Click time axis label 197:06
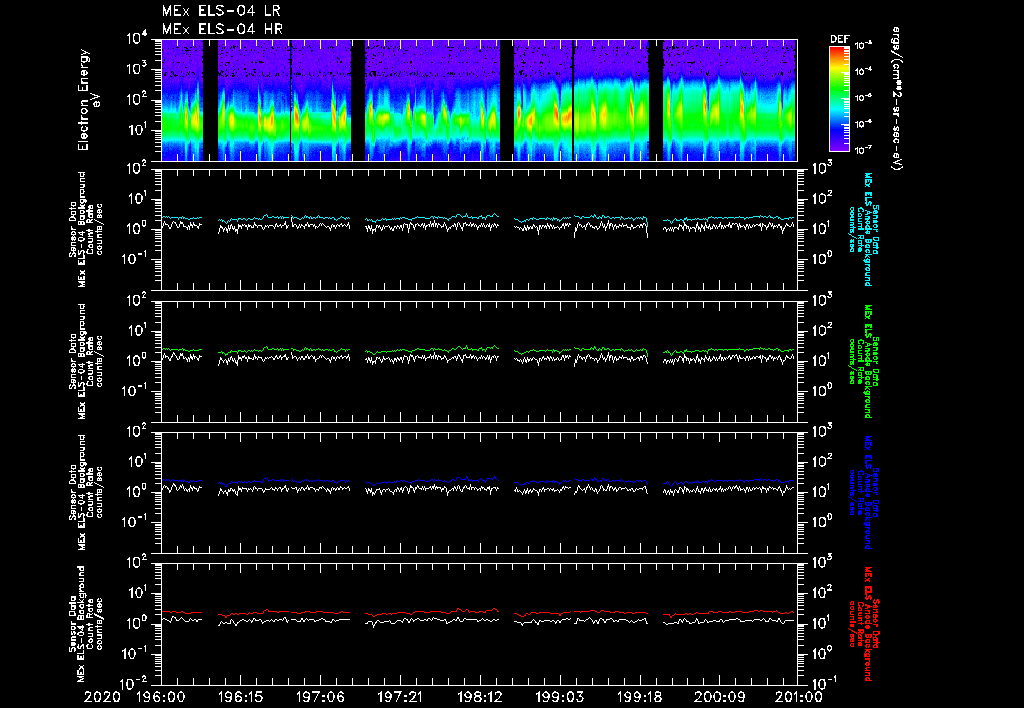 (320, 698)
